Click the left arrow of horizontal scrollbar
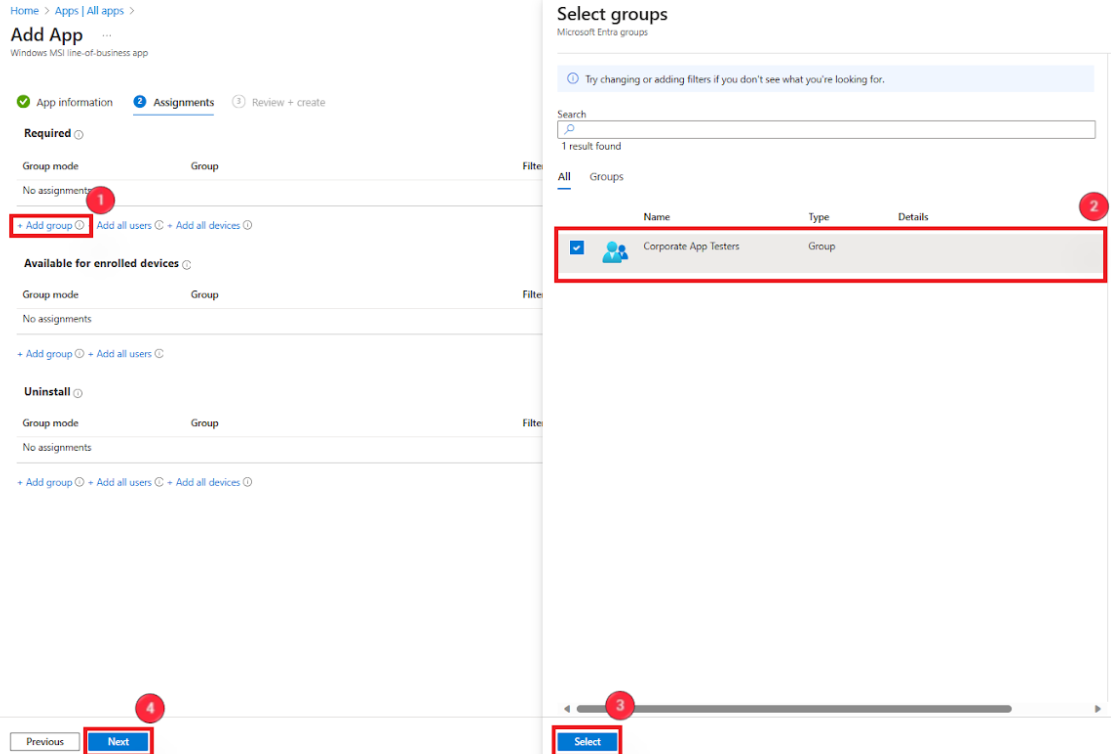 (568, 709)
